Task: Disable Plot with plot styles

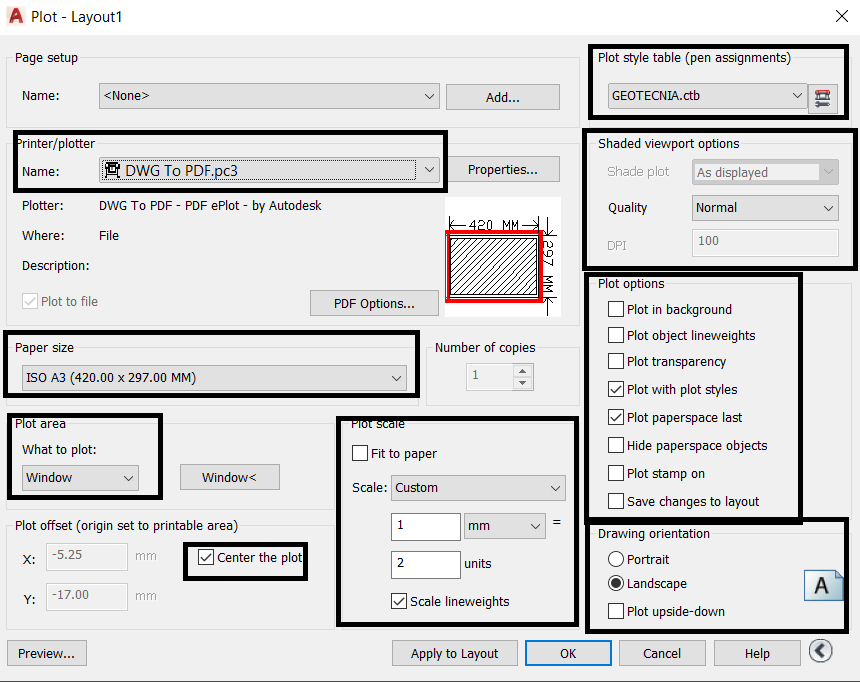Action: click(616, 389)
